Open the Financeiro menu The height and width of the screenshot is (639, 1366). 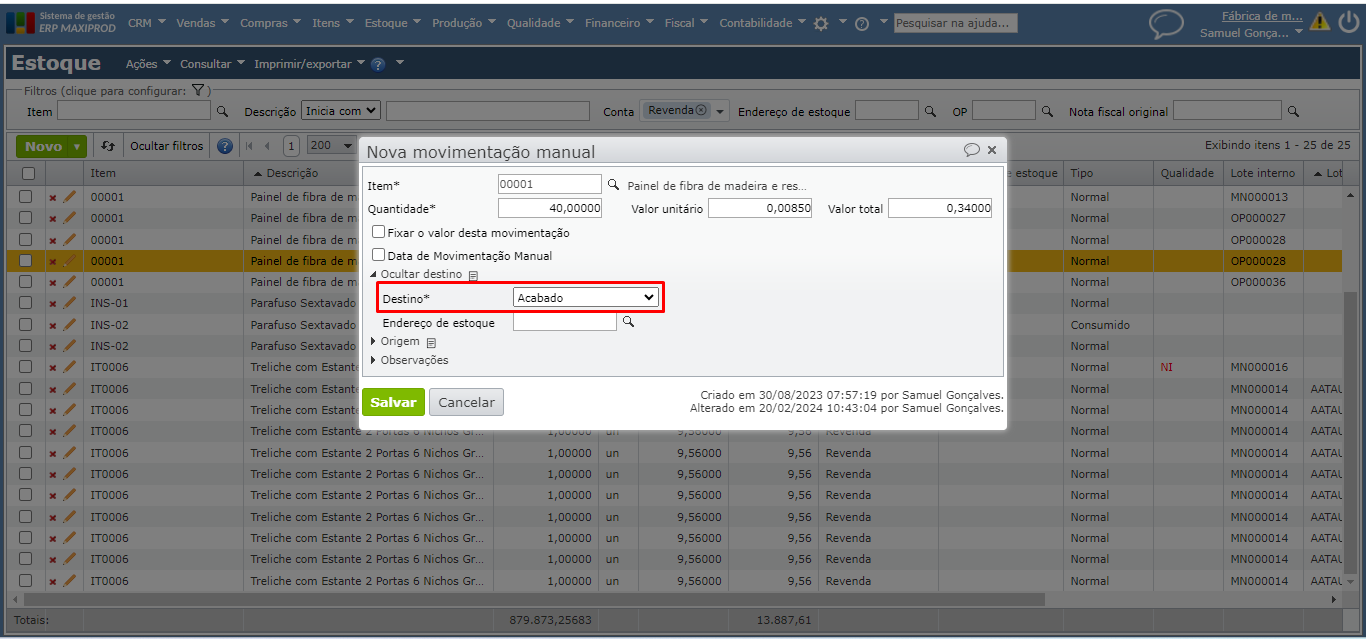620,23
